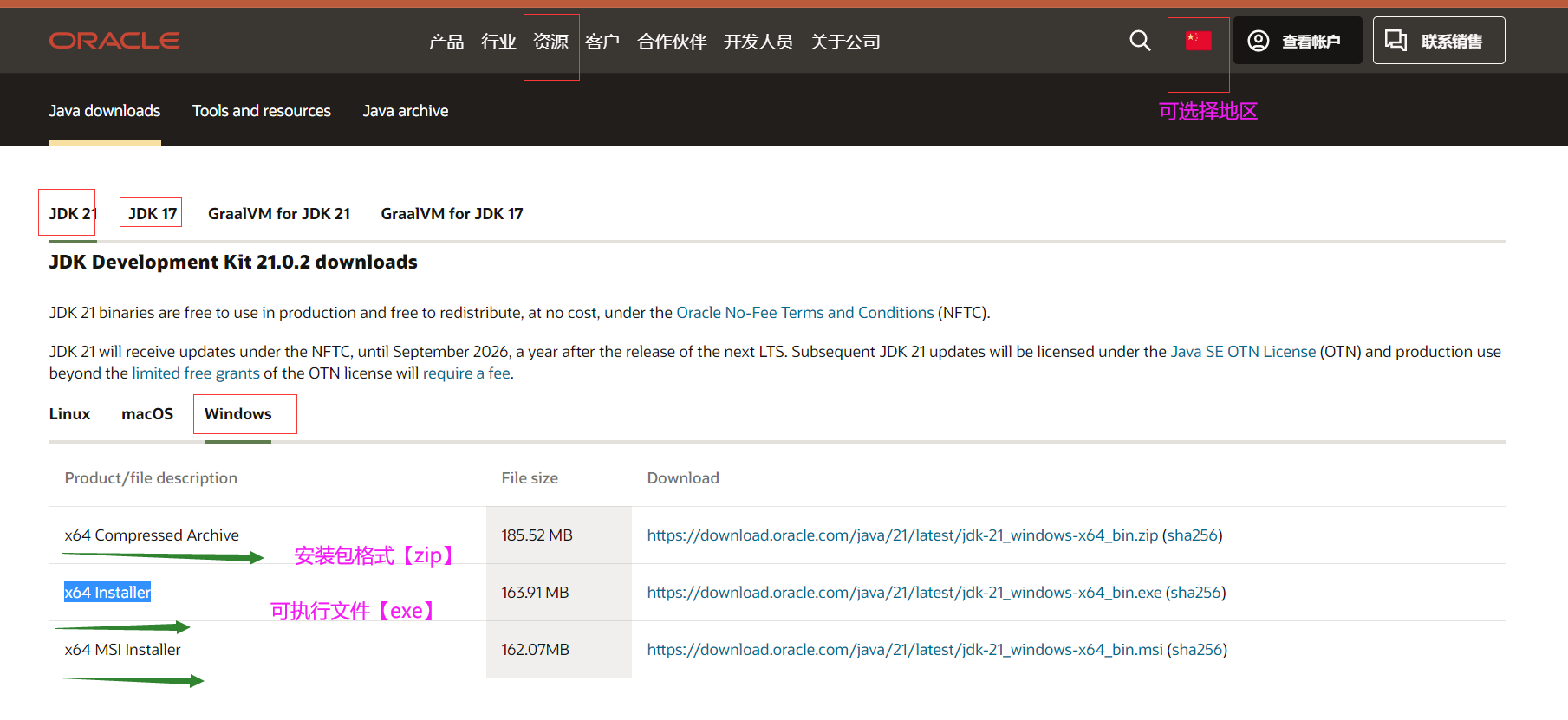Open the 关于公司 menu
This screenshot has width=1568, height=720.
[x=845, y=42]
